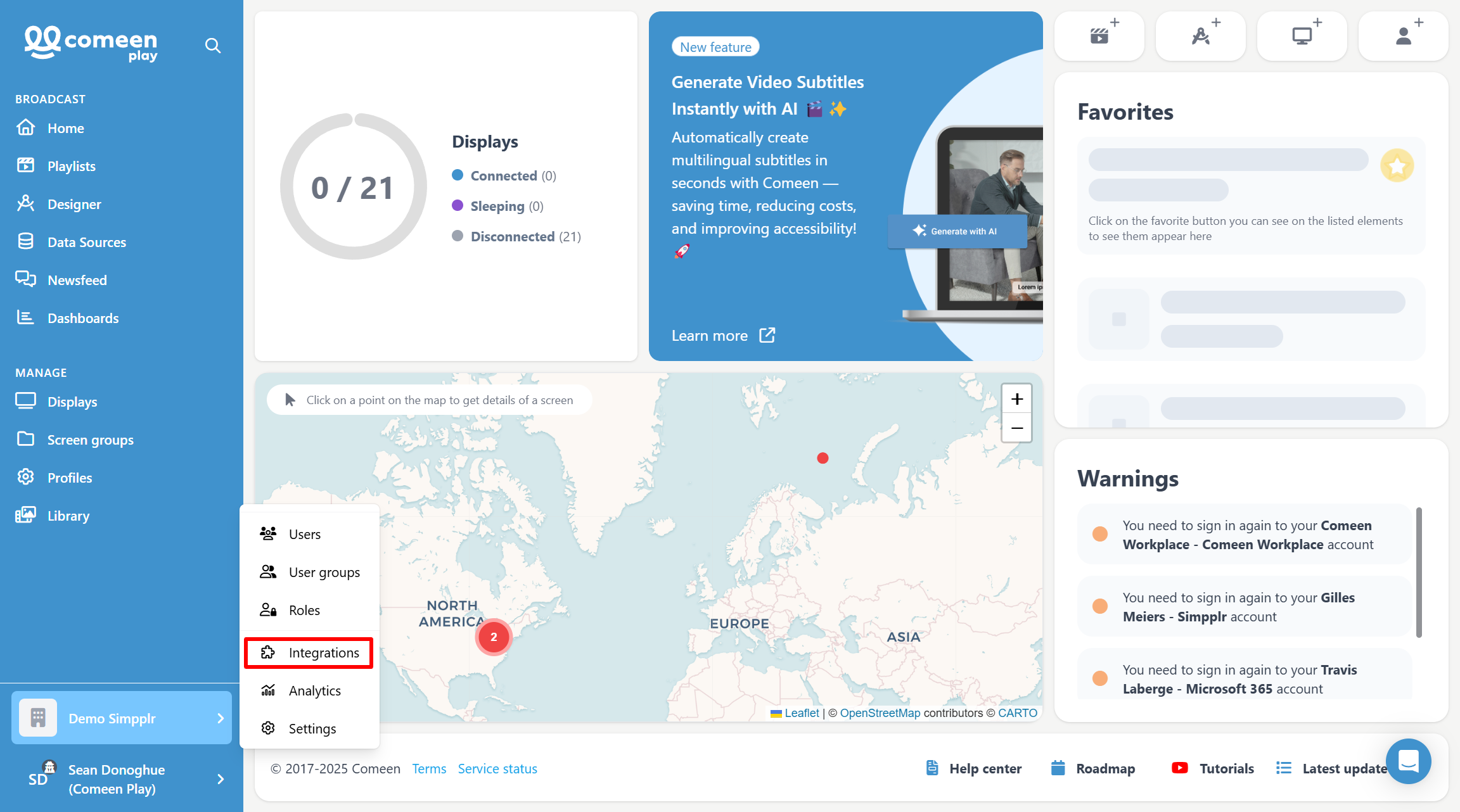The width and height of the screenshot is (1460, 812).
Task: Expand the Sean Donoghue account menu
Action: tap(122, 779)
